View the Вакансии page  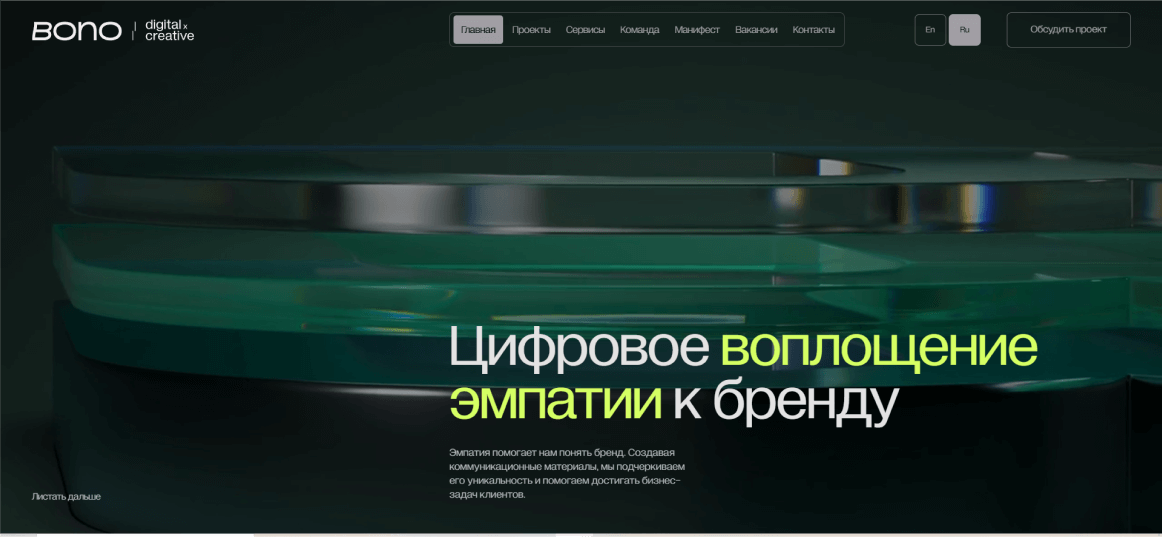(756, 30)
